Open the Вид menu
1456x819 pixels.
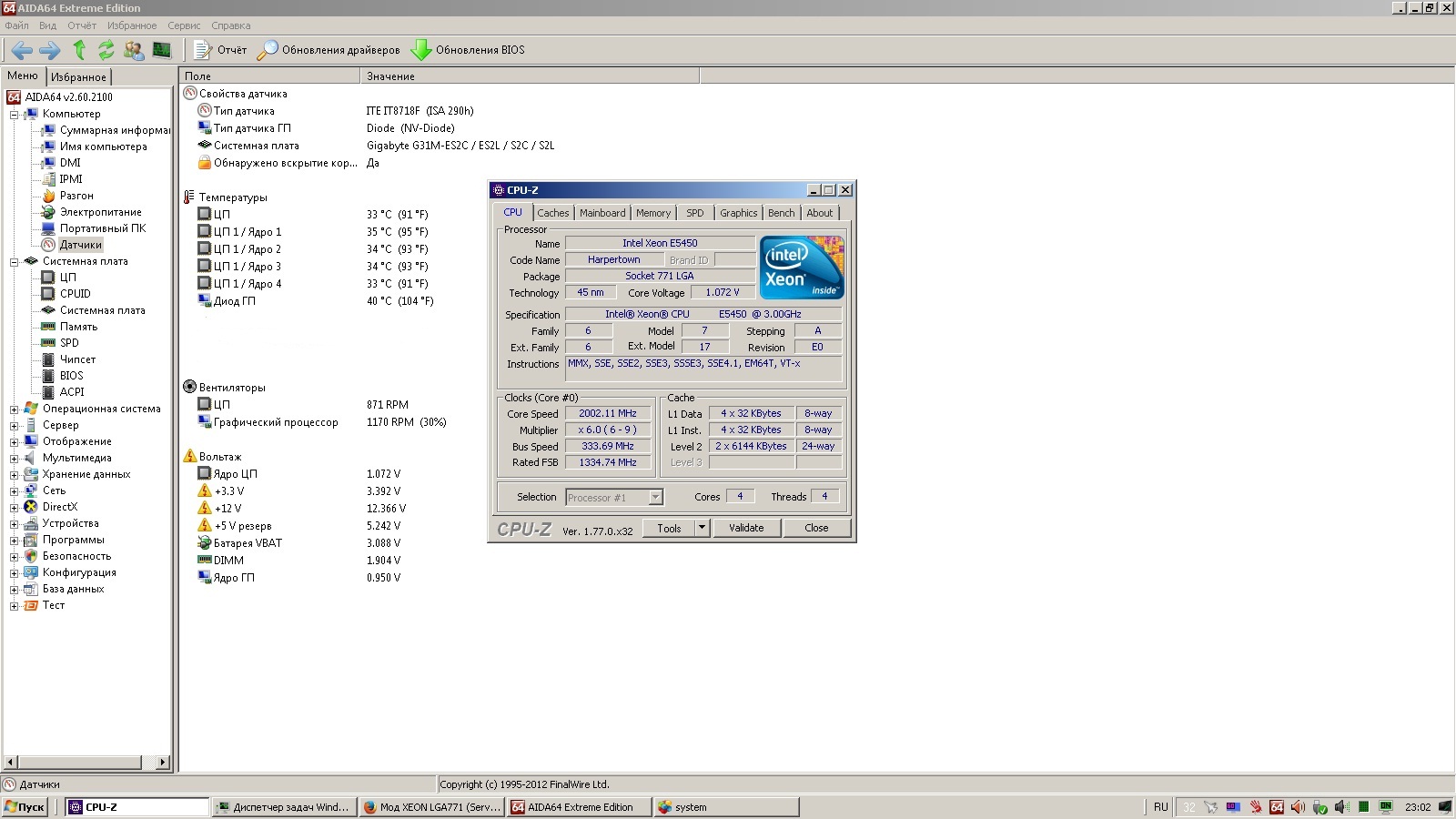click(47, 25)
